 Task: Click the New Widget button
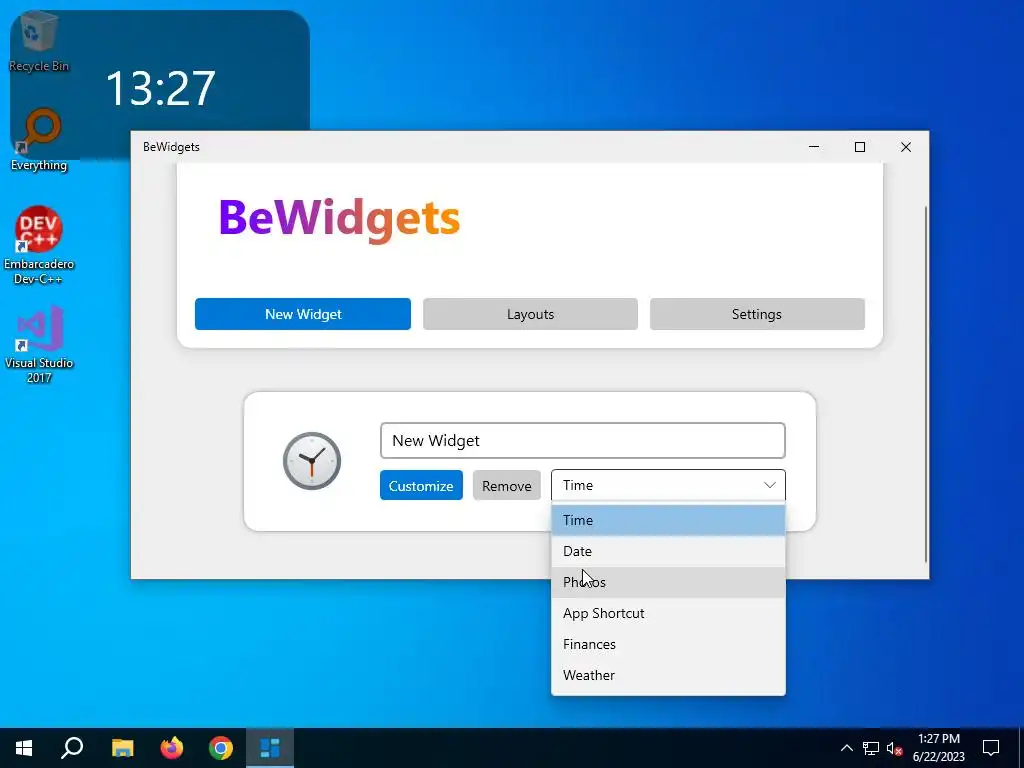303,314
